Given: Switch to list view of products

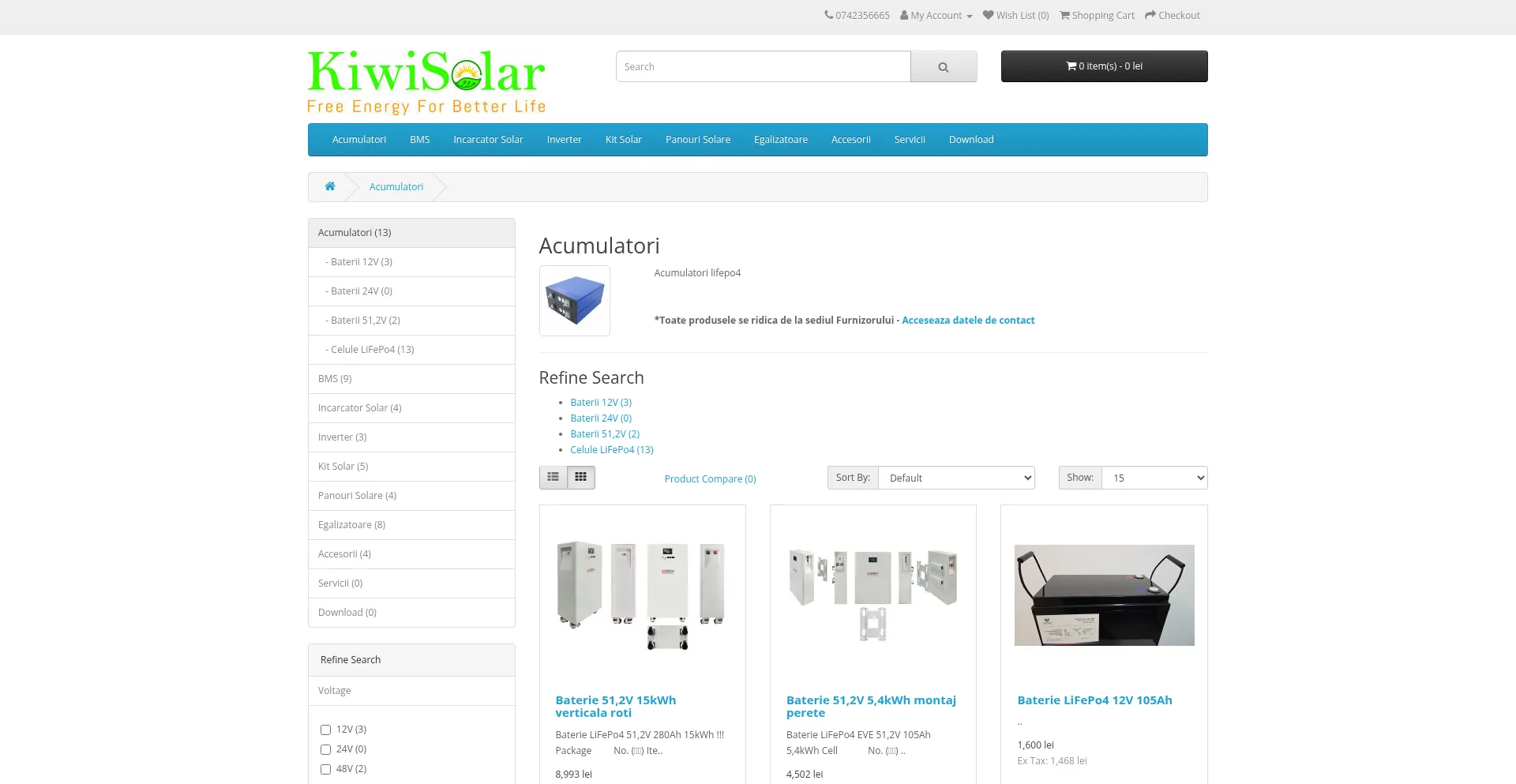Looking at the screenshot, I should coord(553,477).
